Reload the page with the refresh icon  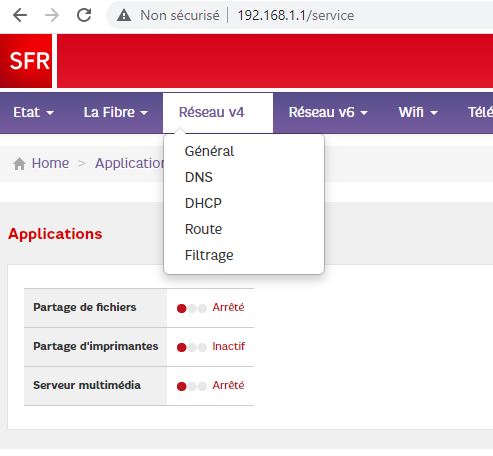click(84, 15)
